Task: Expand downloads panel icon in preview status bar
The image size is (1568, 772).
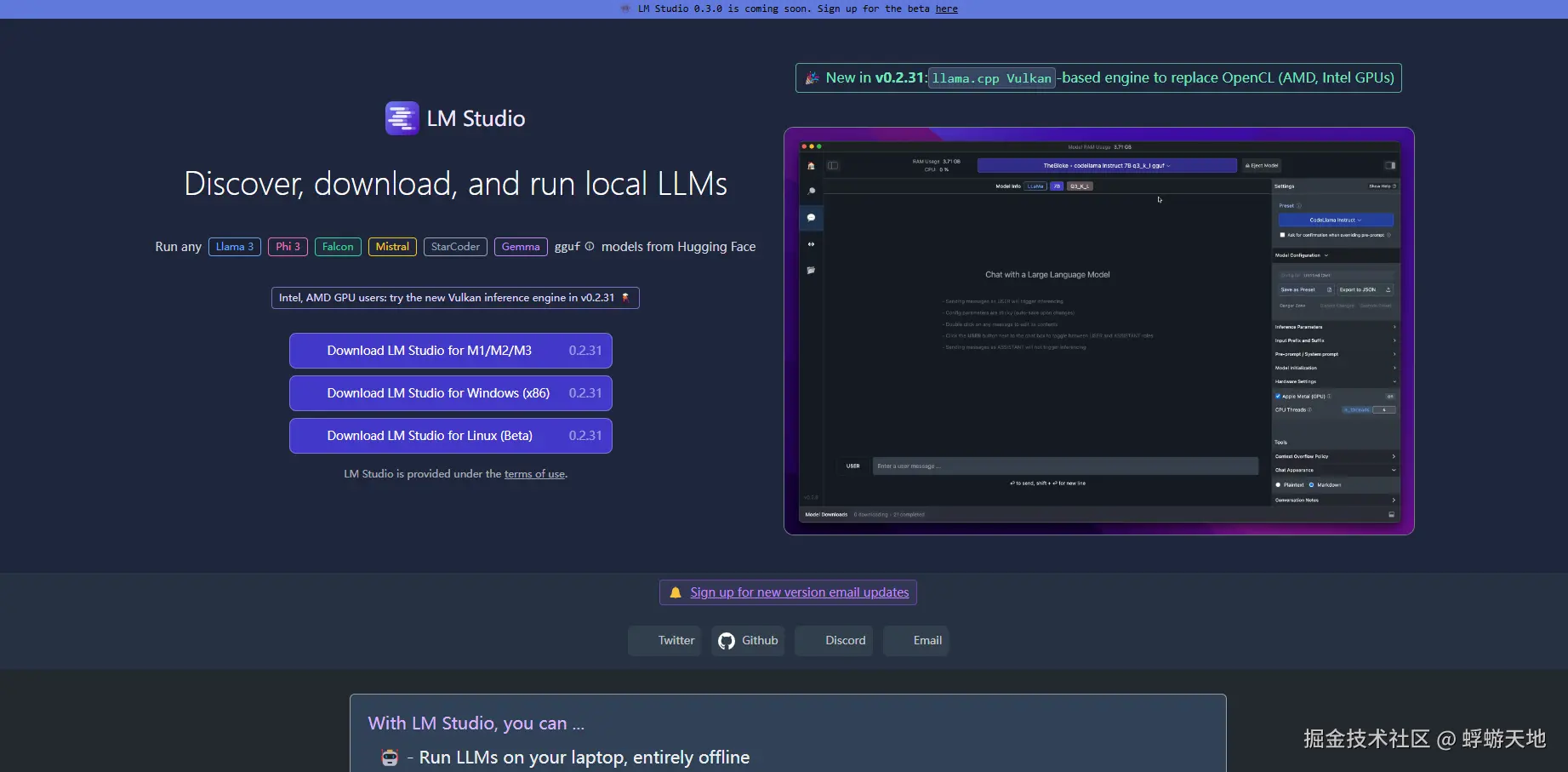Action: (x=1392, y=515)
